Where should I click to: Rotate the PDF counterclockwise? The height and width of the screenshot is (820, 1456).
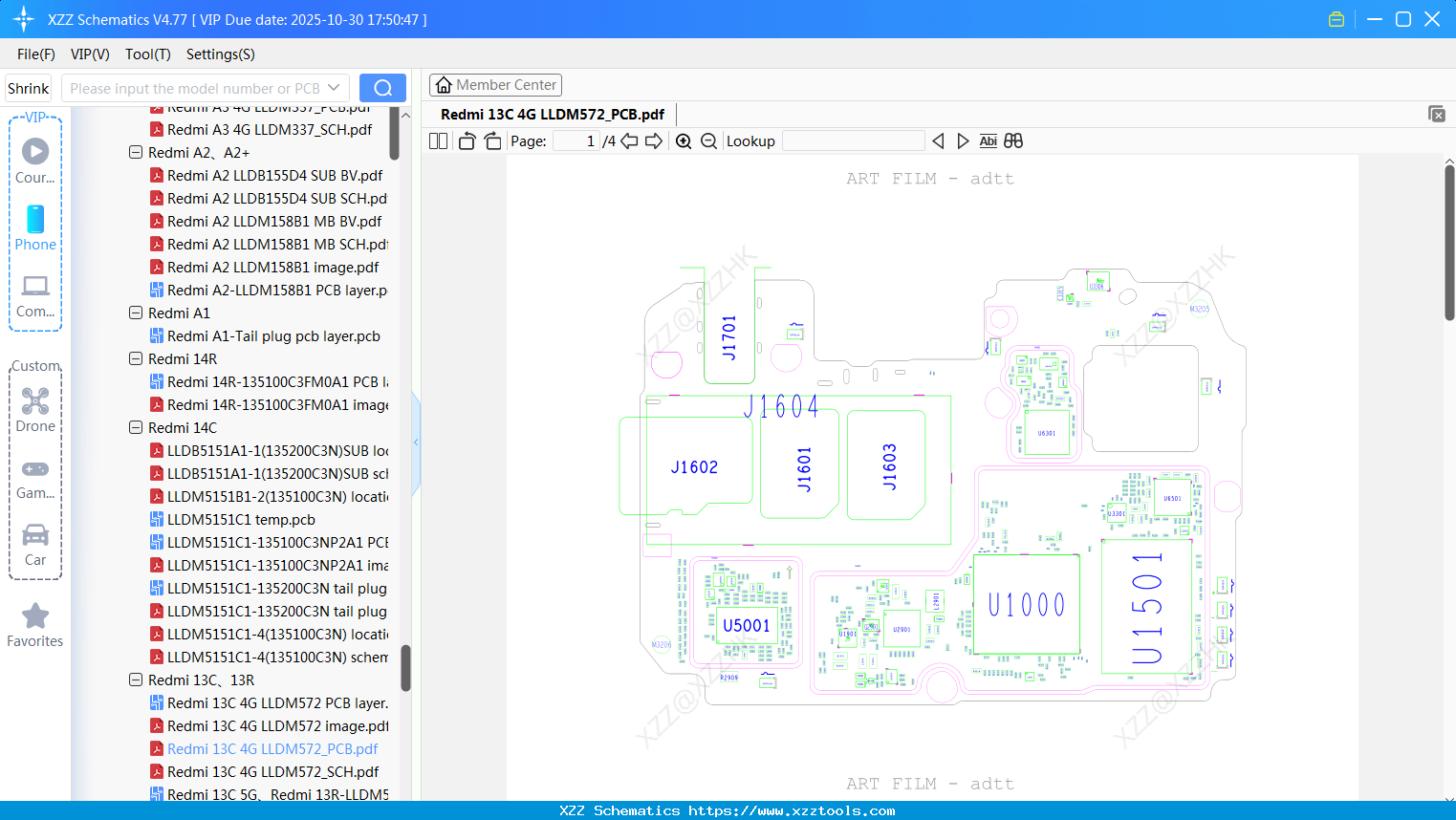tap(466, 140)
